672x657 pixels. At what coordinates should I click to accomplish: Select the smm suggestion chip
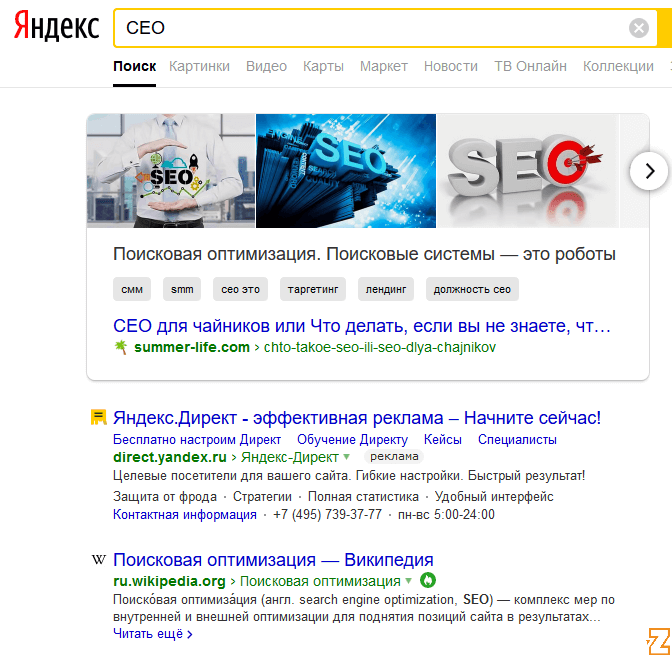point(182,289)
